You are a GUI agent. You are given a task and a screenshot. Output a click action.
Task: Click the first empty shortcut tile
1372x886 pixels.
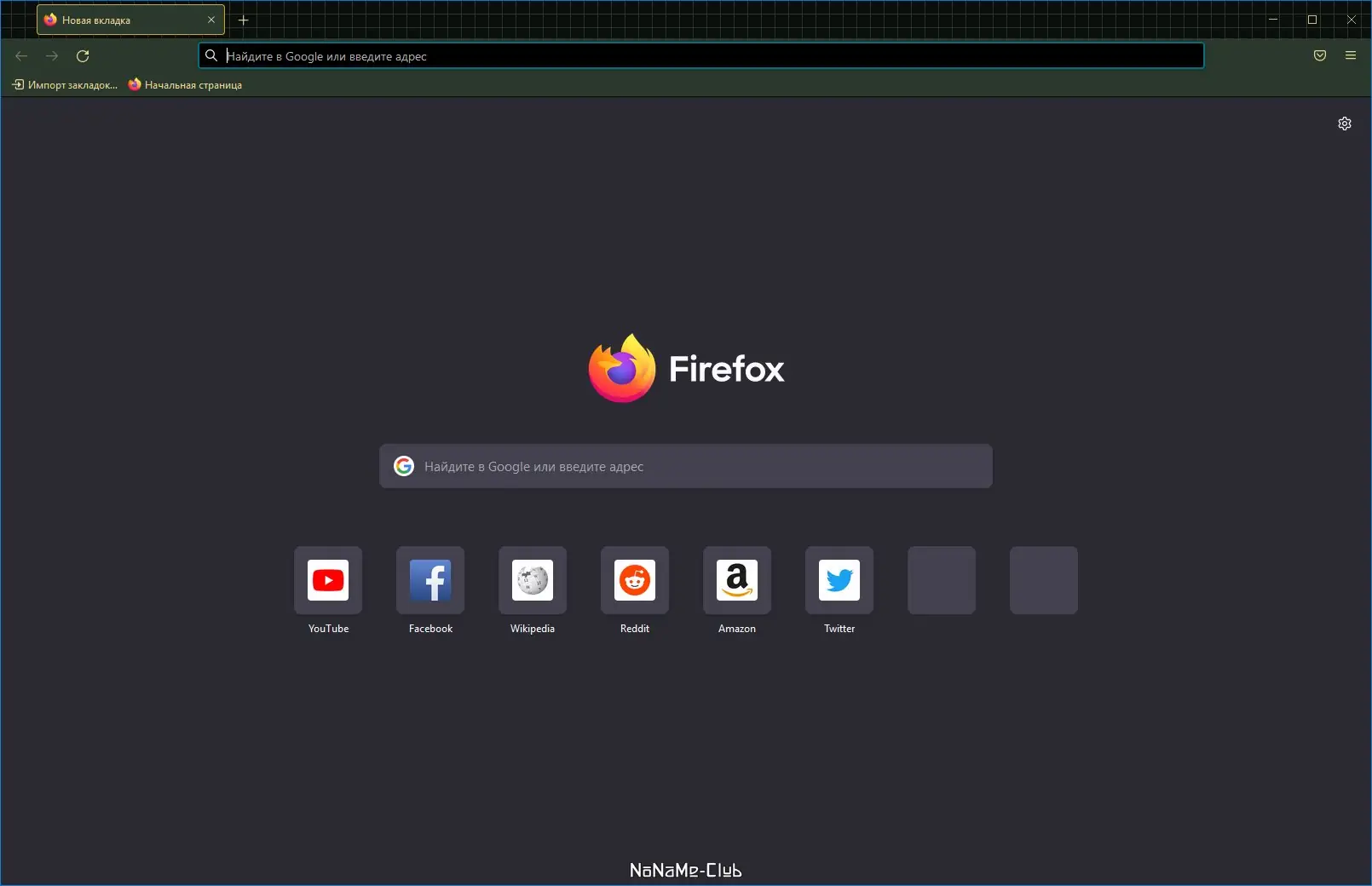coord(942,580)
